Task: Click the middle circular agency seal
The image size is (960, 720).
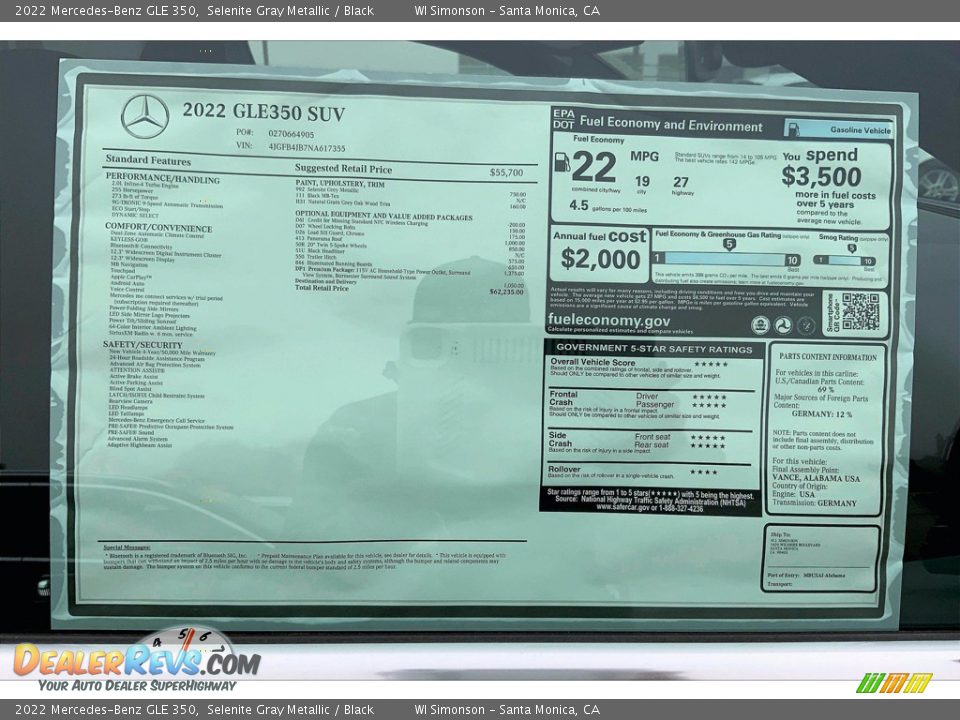Action: 783,326
